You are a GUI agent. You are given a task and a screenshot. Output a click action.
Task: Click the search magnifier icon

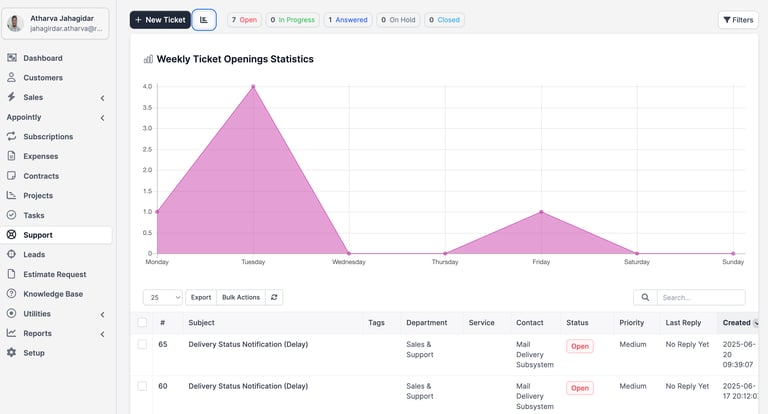coord(645,297)
